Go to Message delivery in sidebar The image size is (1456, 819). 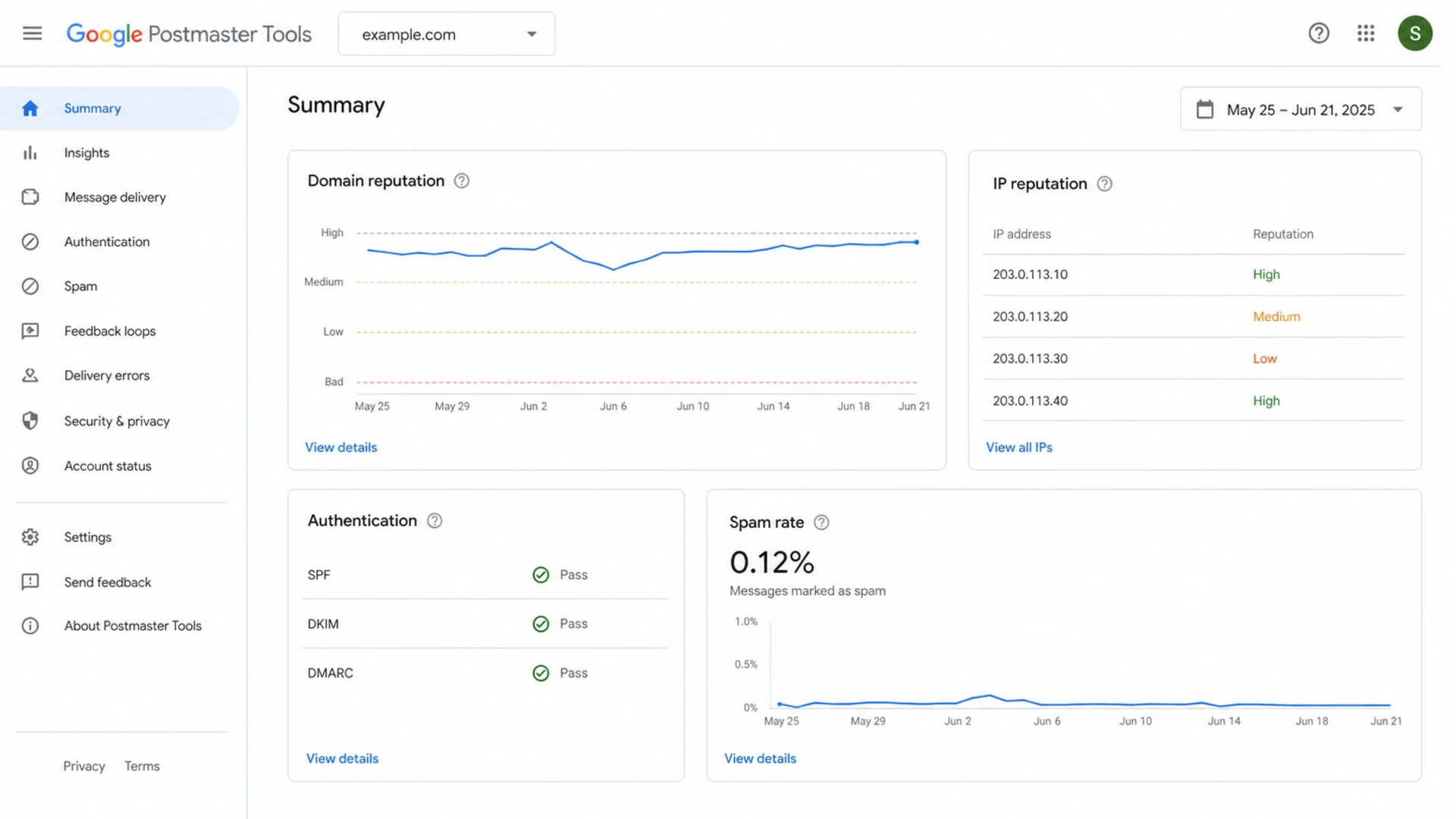(x=119, y=197)
